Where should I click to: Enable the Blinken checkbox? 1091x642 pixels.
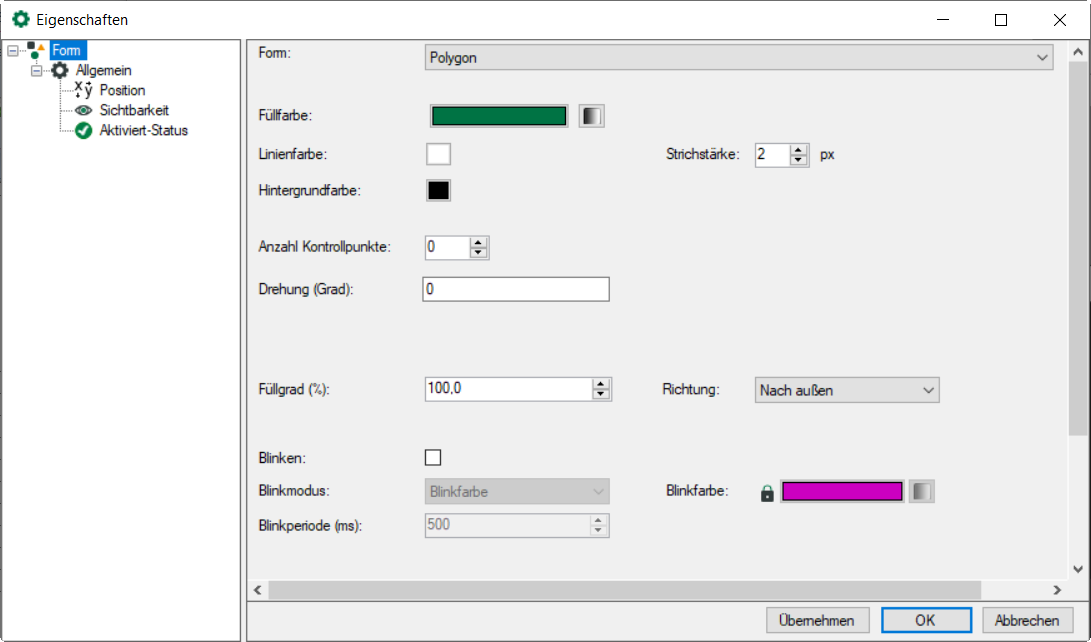tap(433, 458)
